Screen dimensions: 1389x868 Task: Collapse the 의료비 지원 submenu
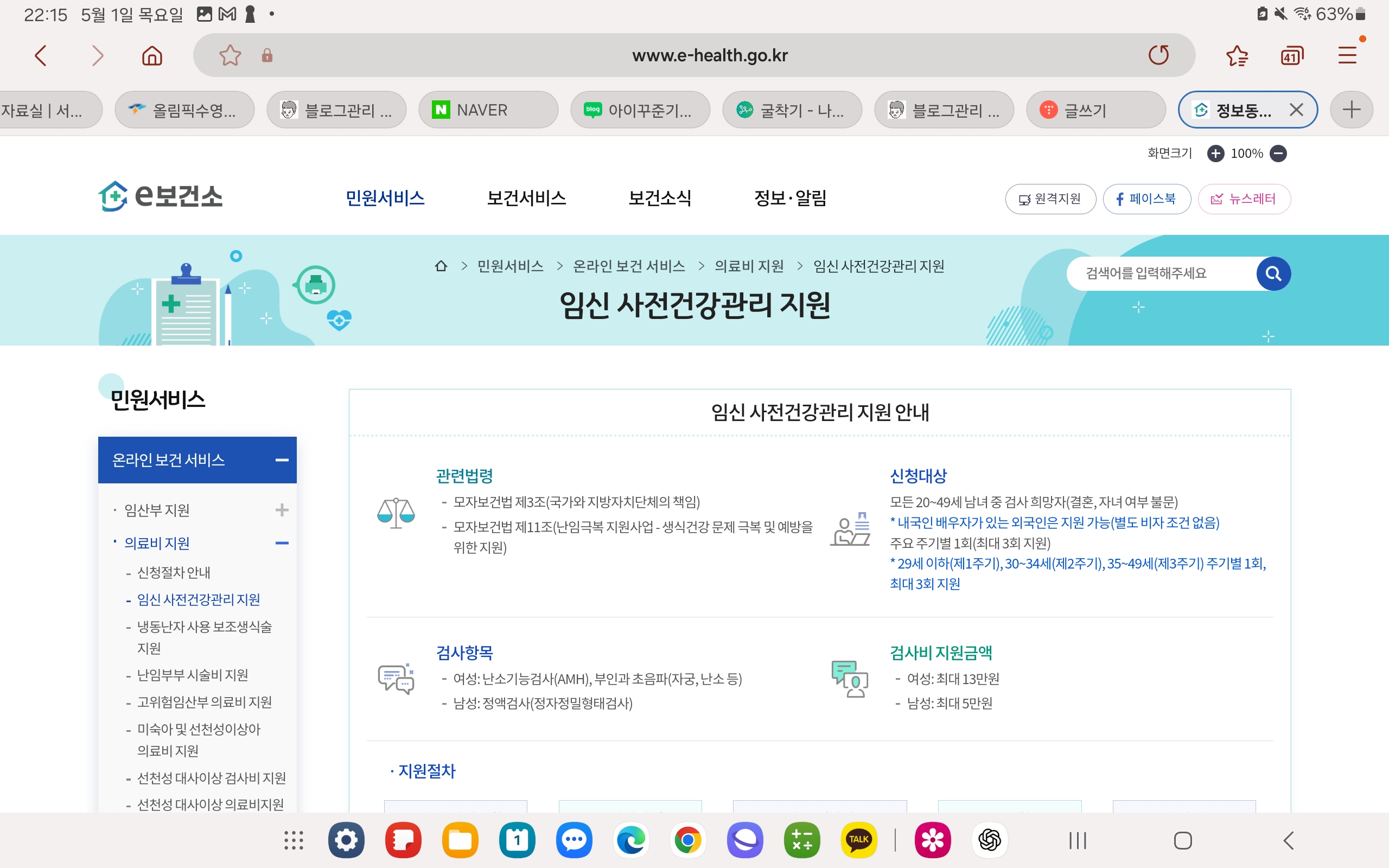pyautogui.click(x=281, y=543)
